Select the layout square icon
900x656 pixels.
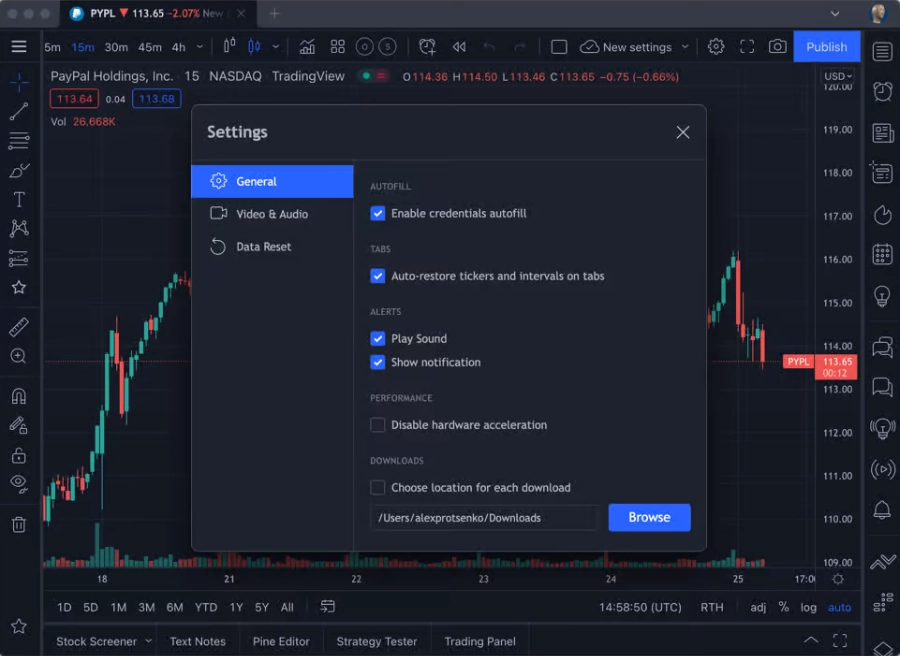558,46
